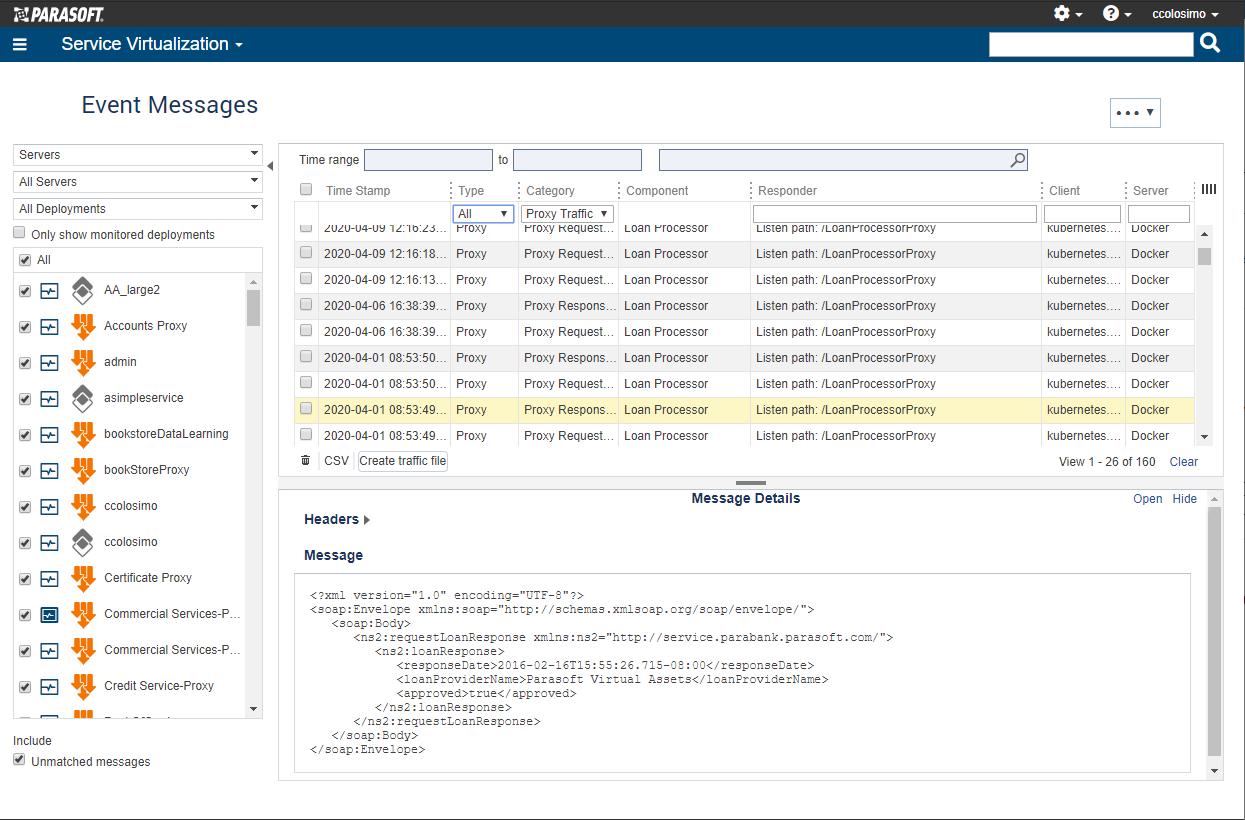The image size is (1245, 820).
Task: Click the Create traffic file button
Action: tap(403, 461)
